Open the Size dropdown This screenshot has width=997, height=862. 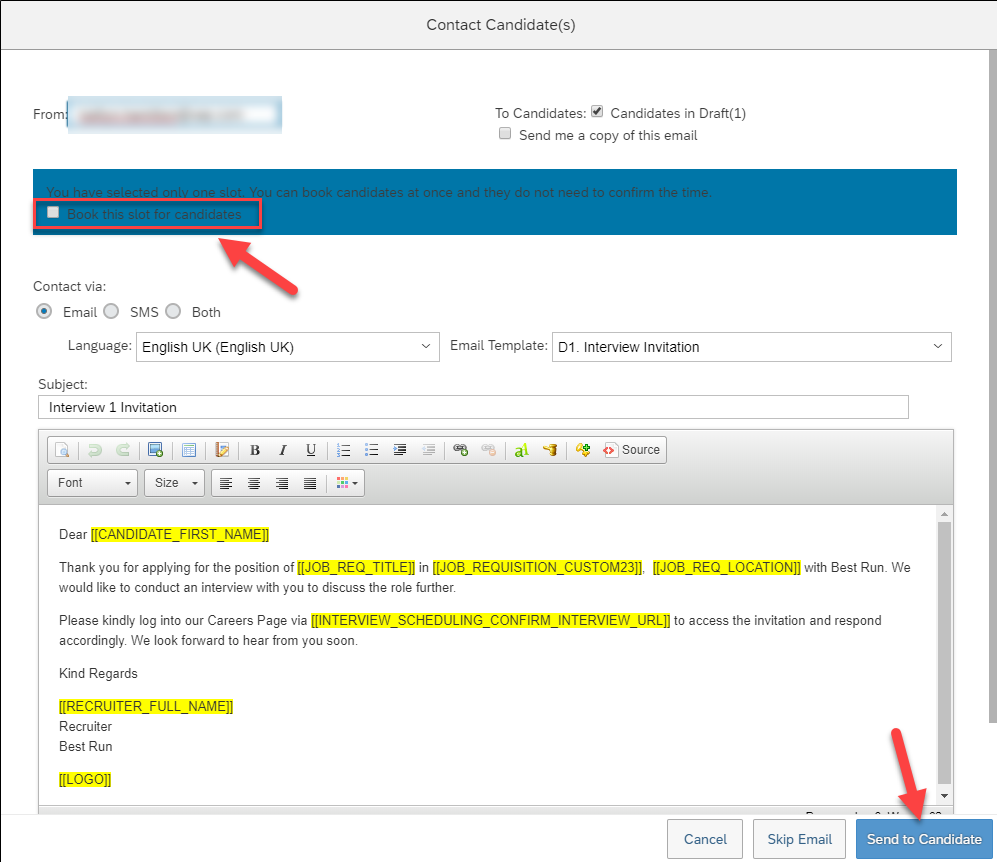pos(174,483)
